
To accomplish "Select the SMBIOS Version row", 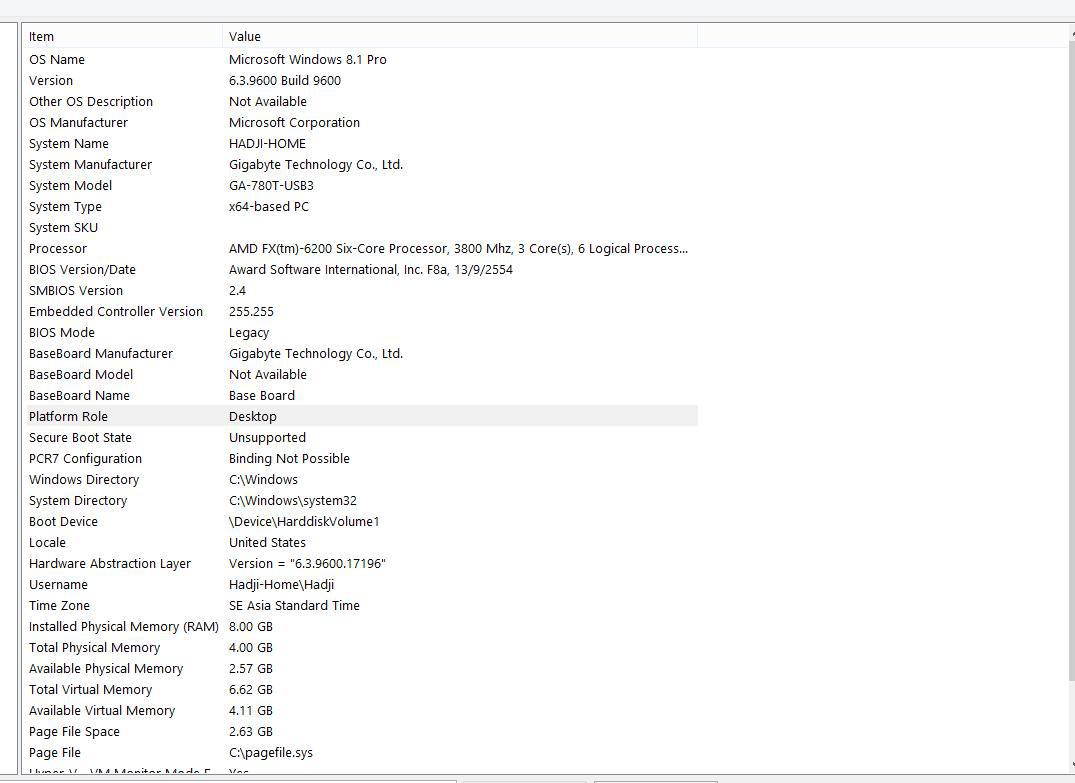I will 76,291.
